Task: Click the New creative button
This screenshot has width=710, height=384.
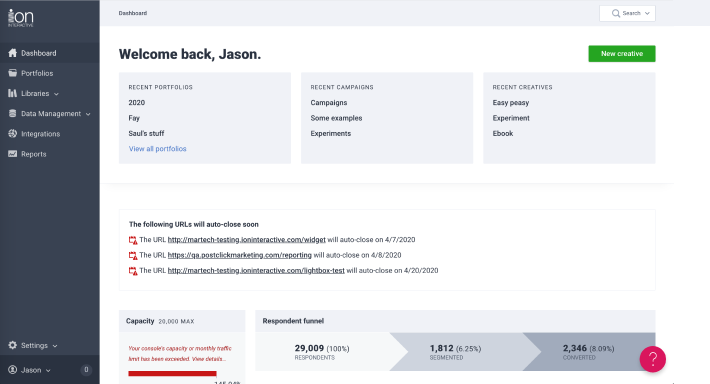Action: (x=622, y=53)
